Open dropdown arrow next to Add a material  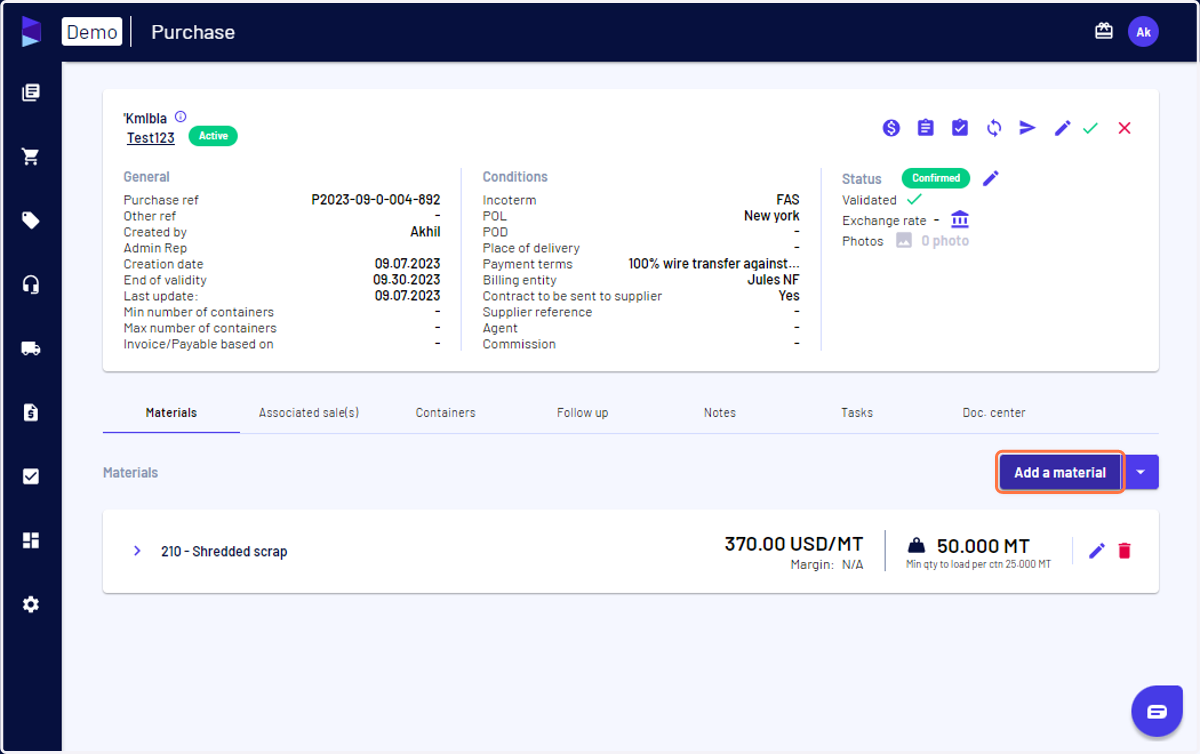click(1141, 472)
